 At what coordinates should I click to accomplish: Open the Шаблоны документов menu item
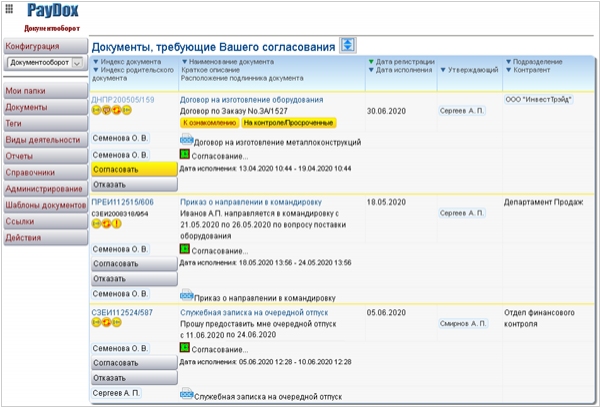tap(46, 205)
